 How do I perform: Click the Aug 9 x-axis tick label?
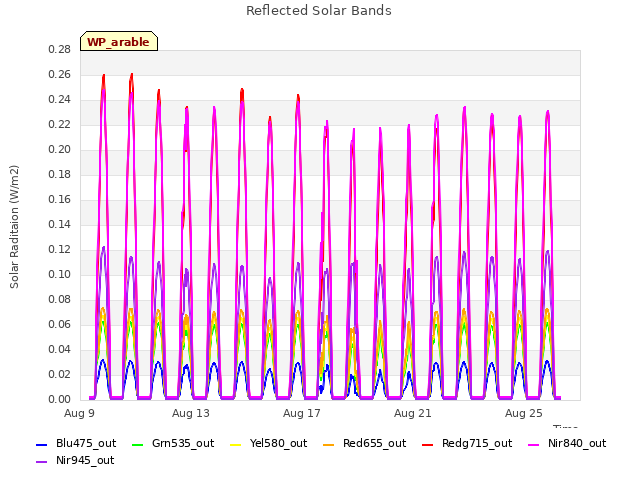(79, 413)
